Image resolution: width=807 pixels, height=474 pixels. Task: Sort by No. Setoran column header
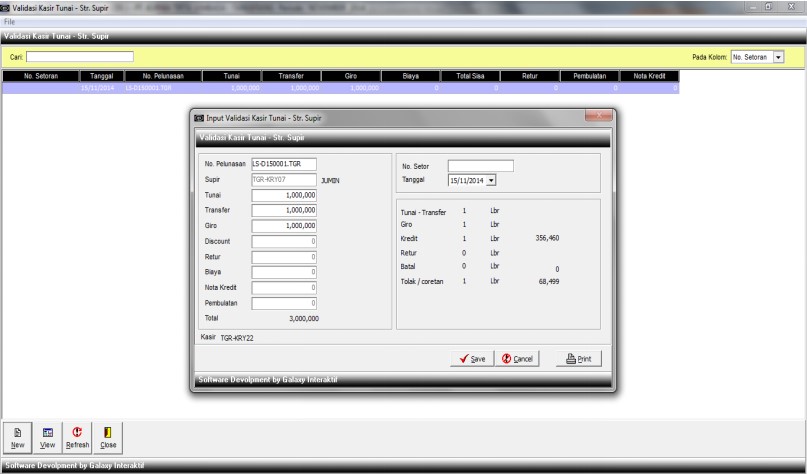[40, 75]
